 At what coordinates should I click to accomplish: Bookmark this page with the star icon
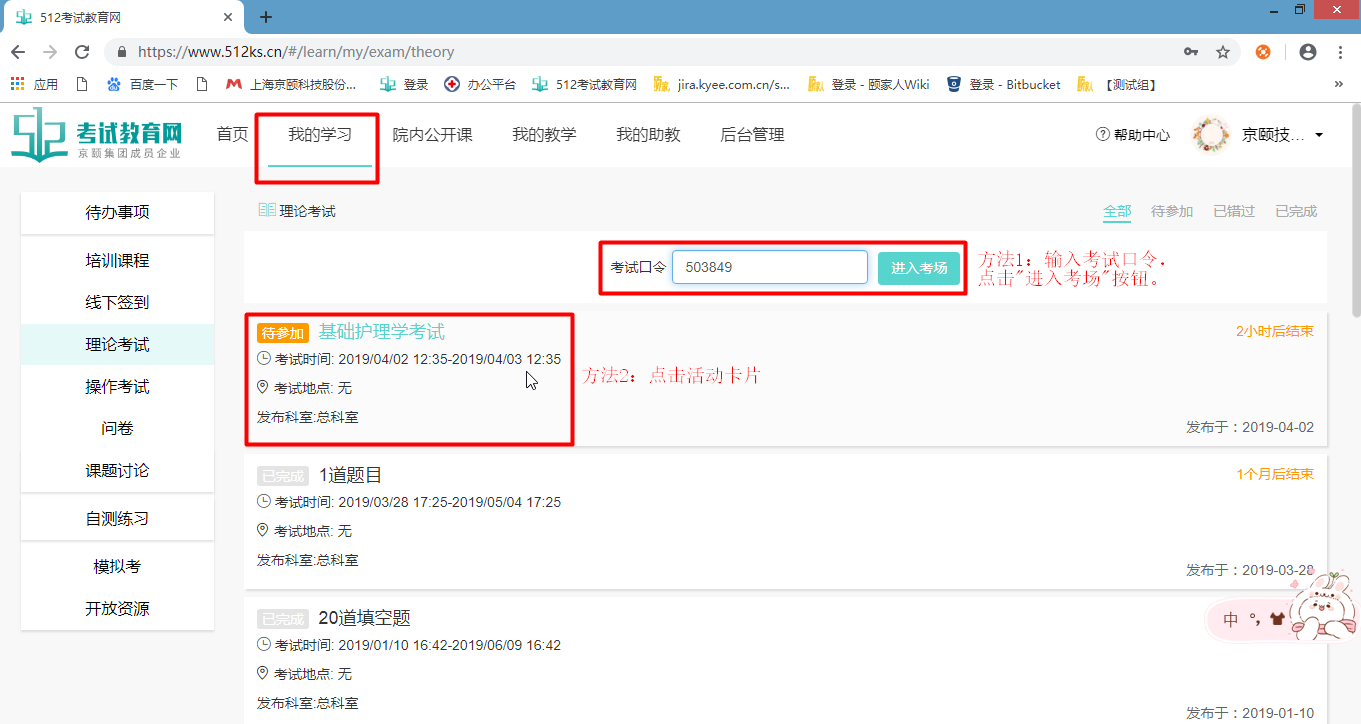coord(1222,52)
